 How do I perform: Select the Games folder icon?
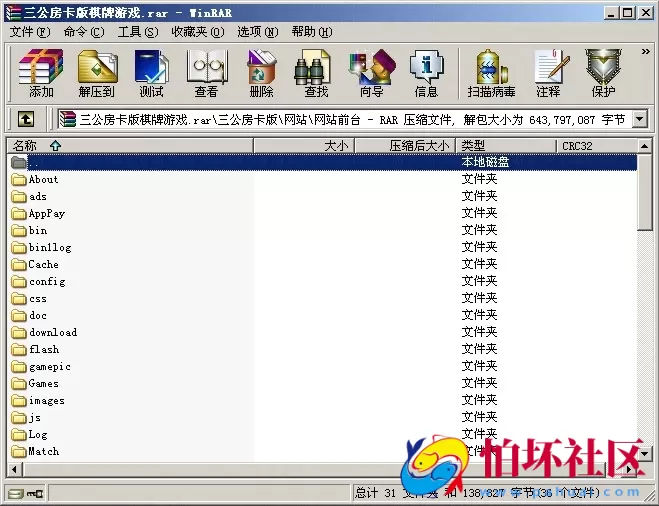point(19,384)
